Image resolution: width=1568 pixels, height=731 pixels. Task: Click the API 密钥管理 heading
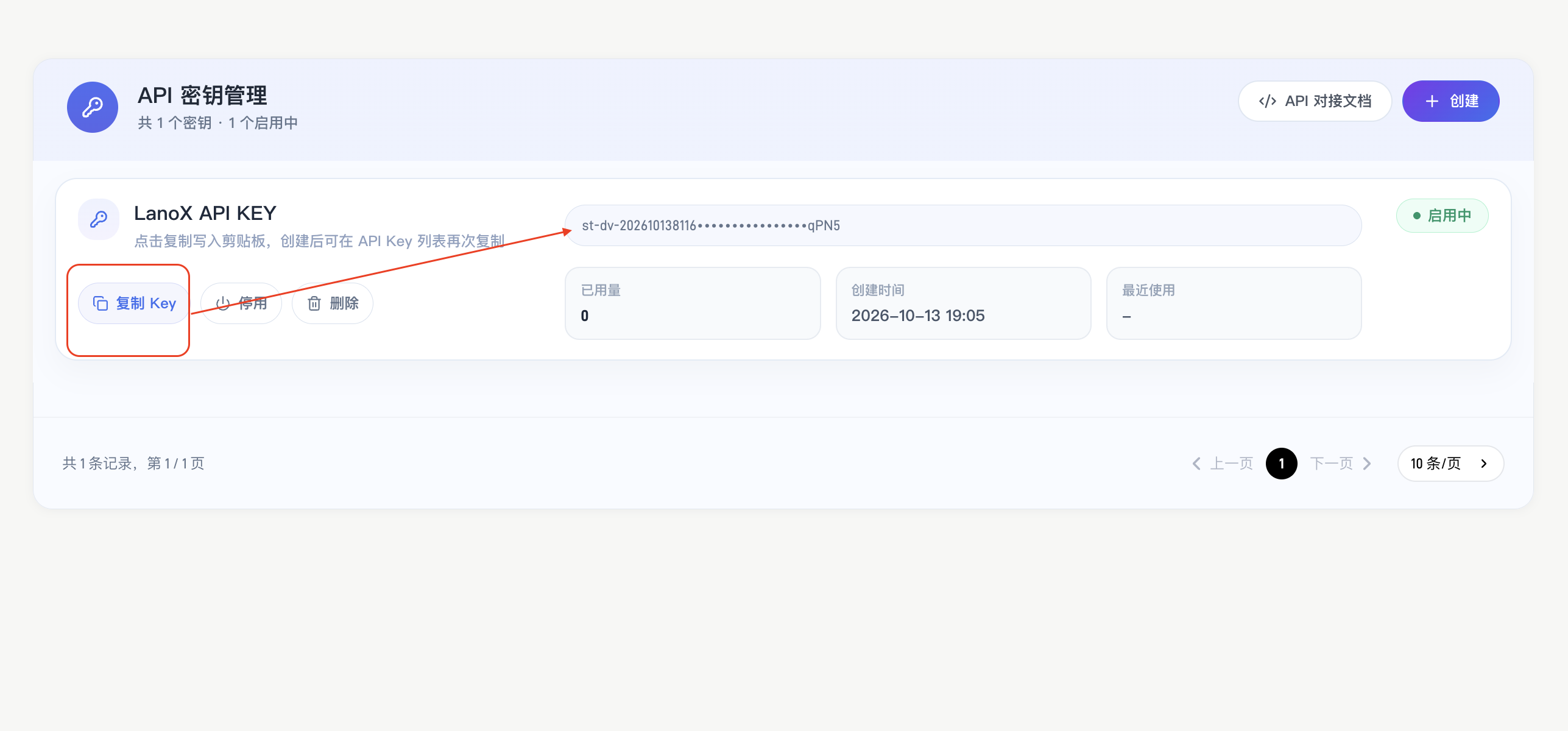click(x=202, y=96)
